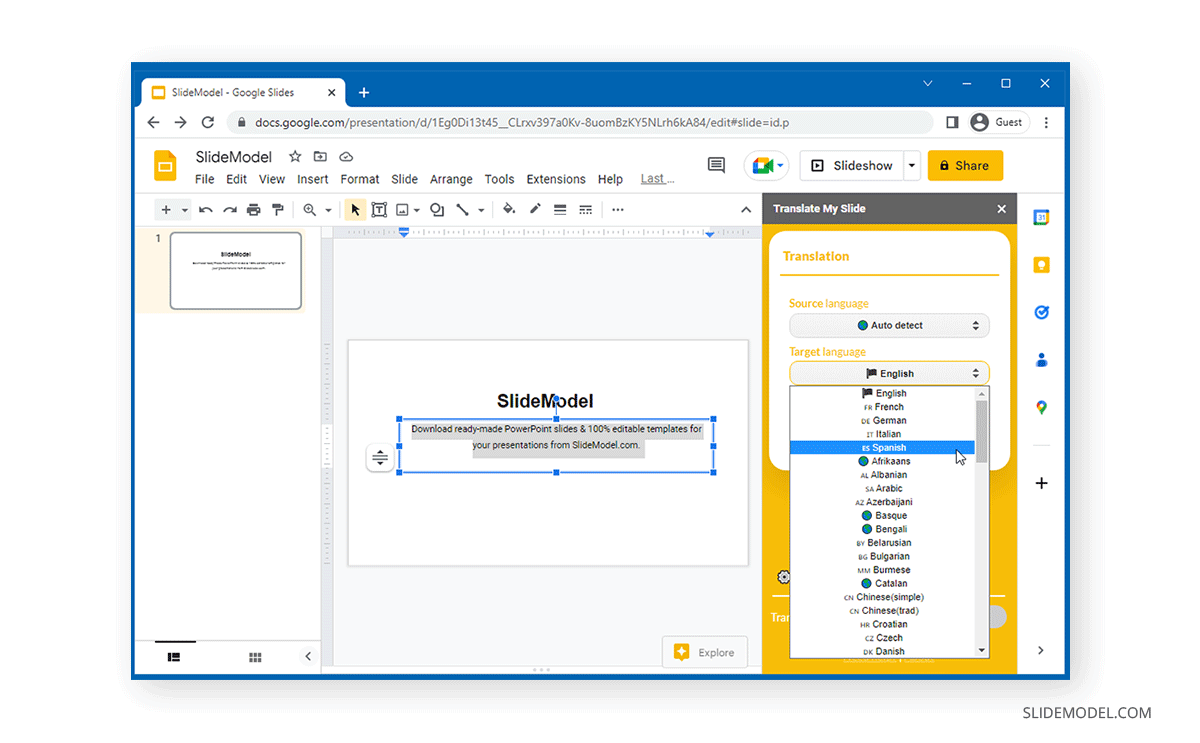This screenshot has height=743, width=1200.
Task: Open the File menu
Action: [x=204, y=180]
